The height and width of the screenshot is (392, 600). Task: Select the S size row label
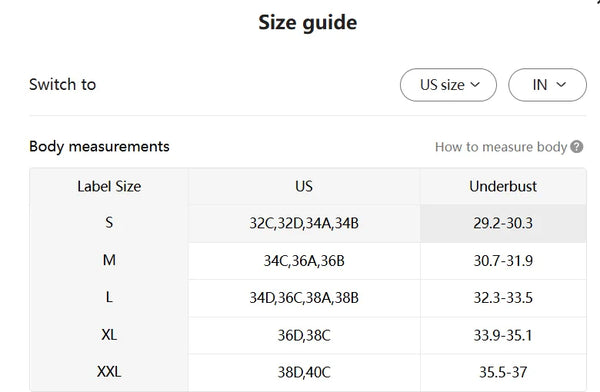point(109,223)
